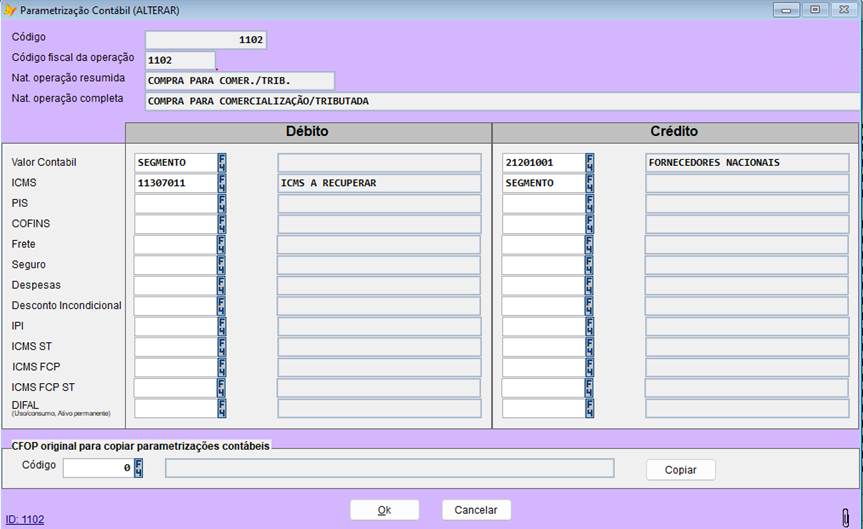Open the ID: 1102 link
This screenshot has height=529, width=863.
[25, 519]
